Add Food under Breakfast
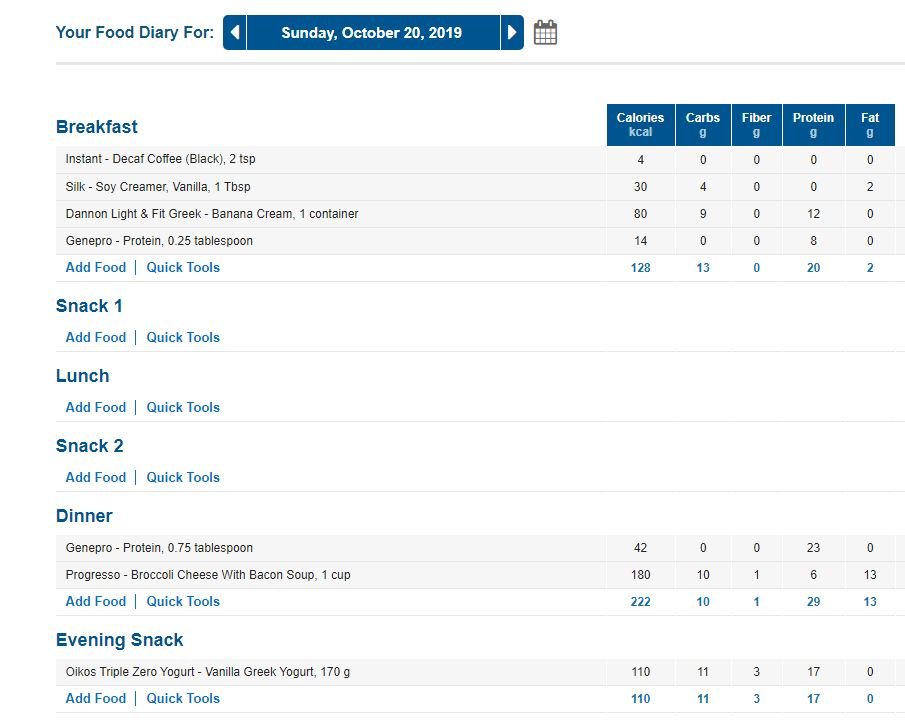Image resolution: width=905 pixels, height=723 pixels. click(96, 267)
